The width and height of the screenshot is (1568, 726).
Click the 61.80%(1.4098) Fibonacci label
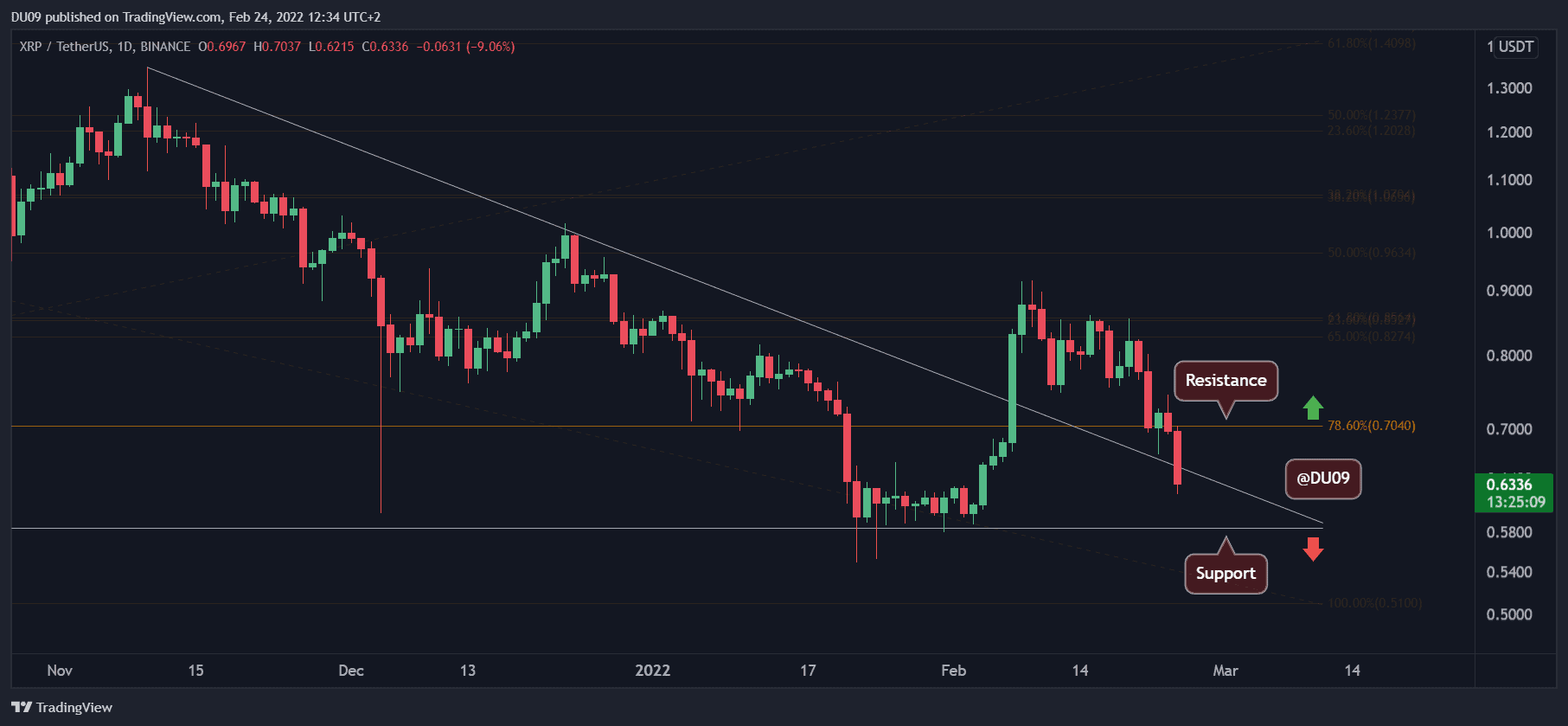coord(1372,43)
